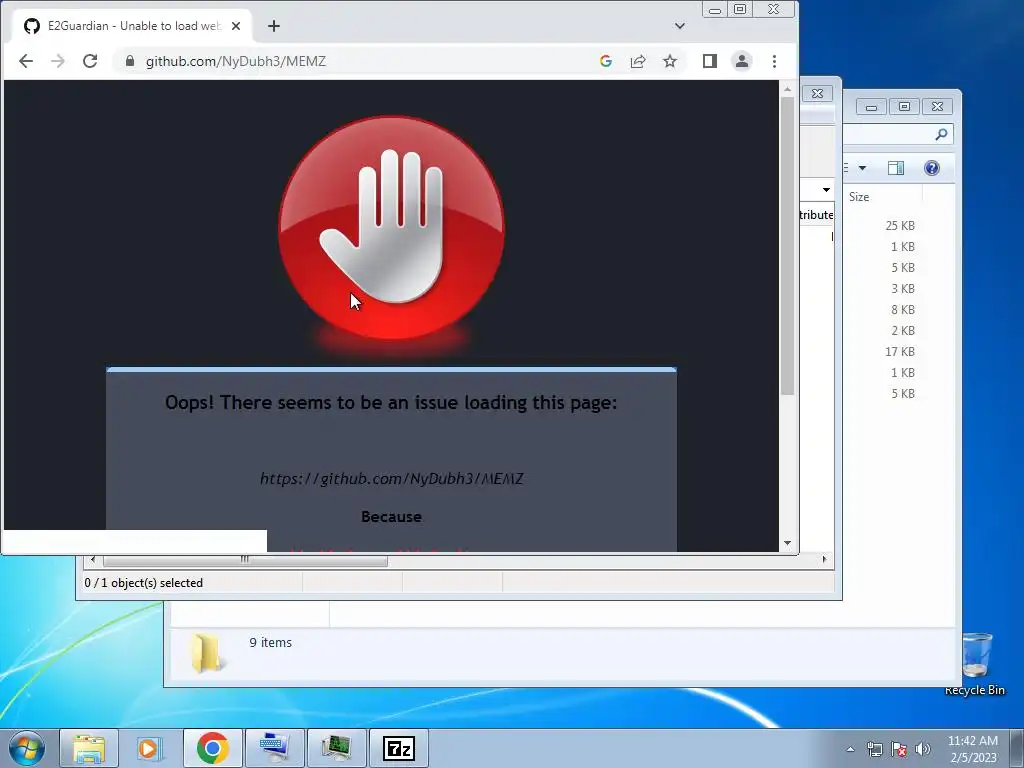The height and width of the screenshot is (768, 1024).
Task: Open Action Center flag icon
Action: [899, 749]
